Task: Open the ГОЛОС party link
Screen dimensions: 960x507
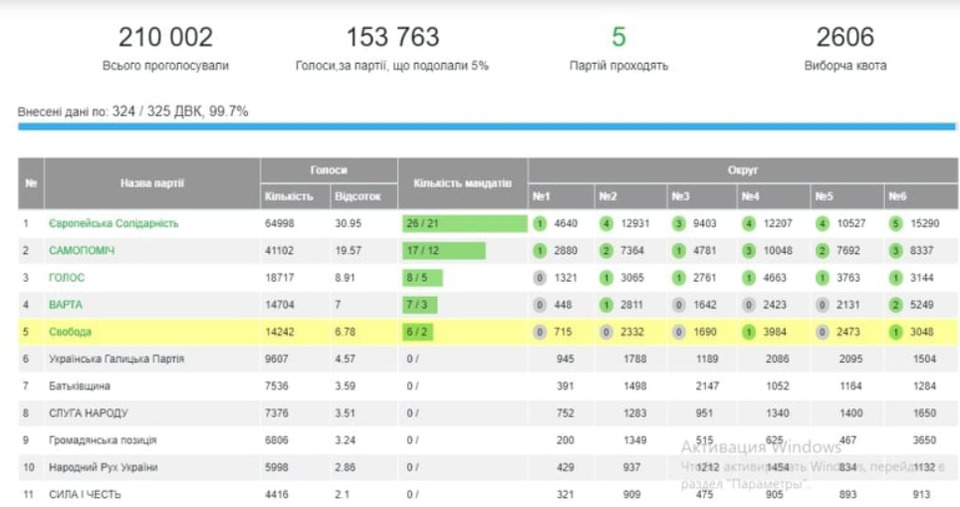Action: (67, 278)
